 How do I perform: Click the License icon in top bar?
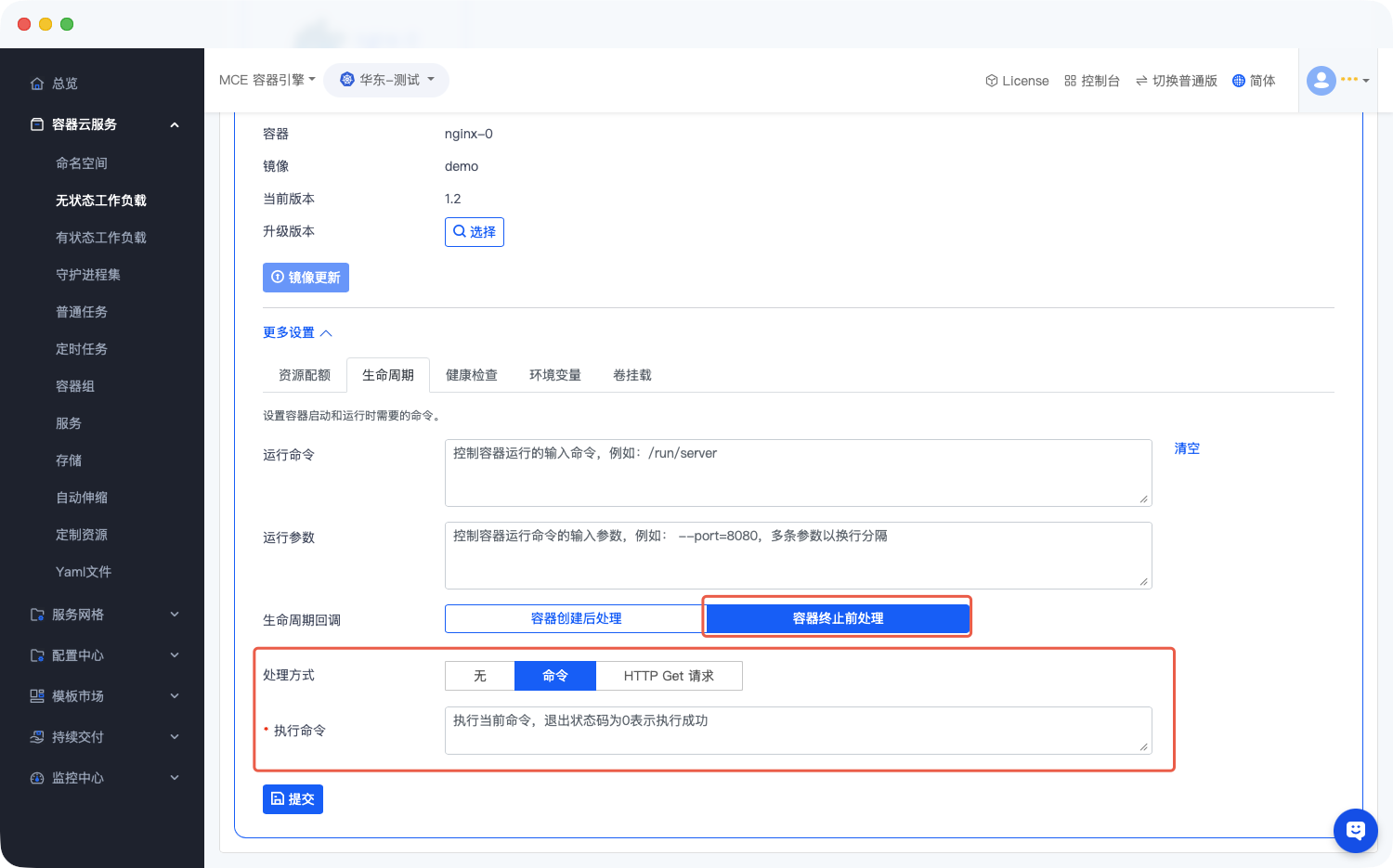coord(992,81)
